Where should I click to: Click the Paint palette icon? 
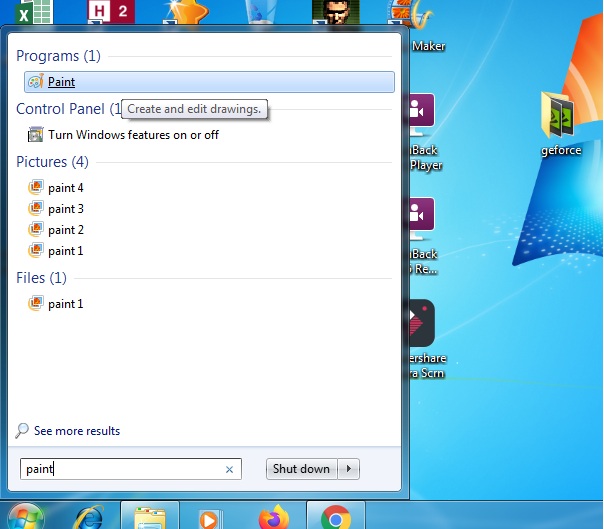(36, 81)
